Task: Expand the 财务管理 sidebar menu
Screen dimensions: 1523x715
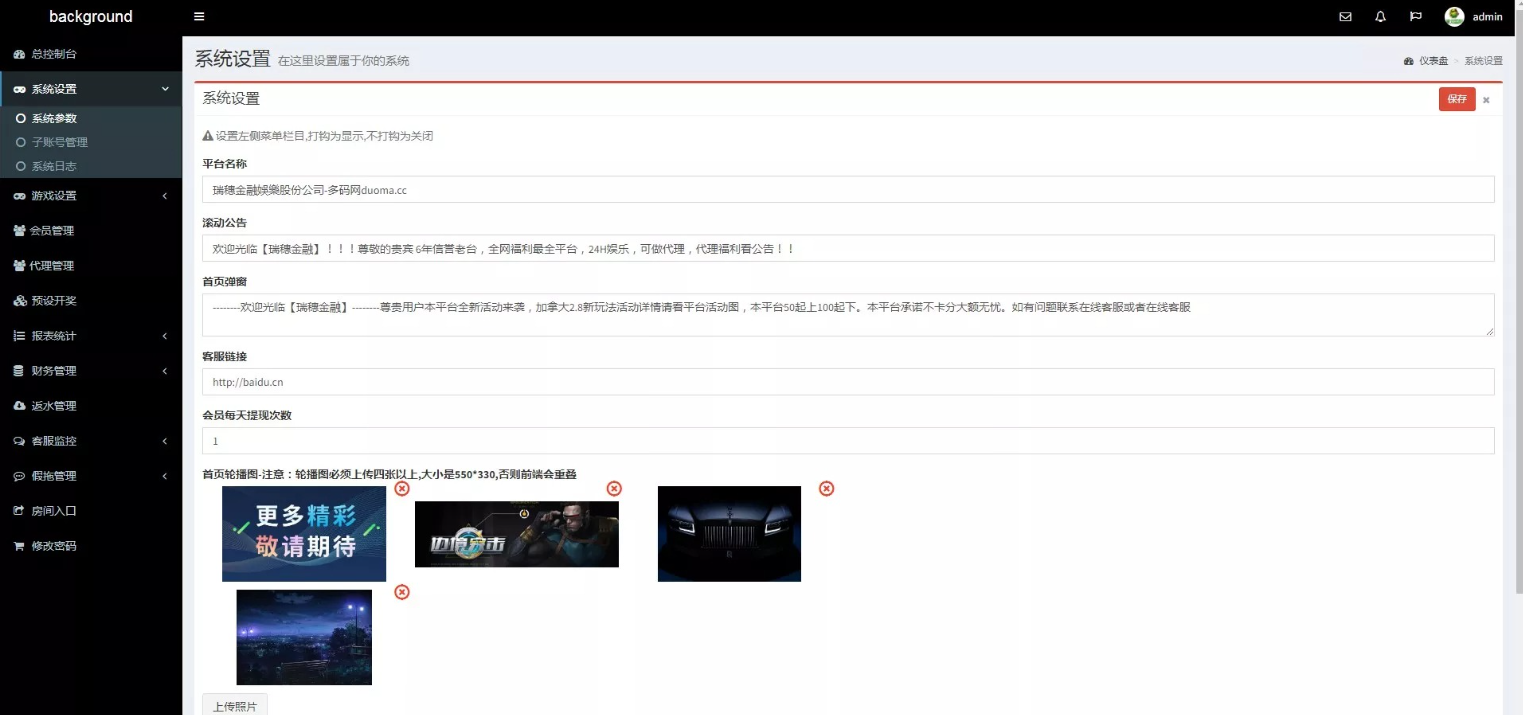Action: 90,371
